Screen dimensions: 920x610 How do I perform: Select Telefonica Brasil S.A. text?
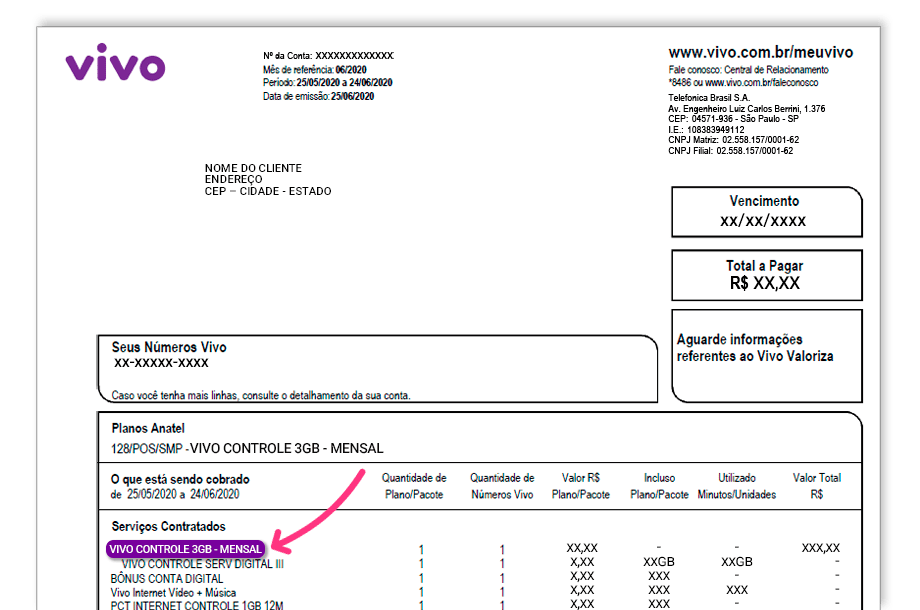click(709, 97)
